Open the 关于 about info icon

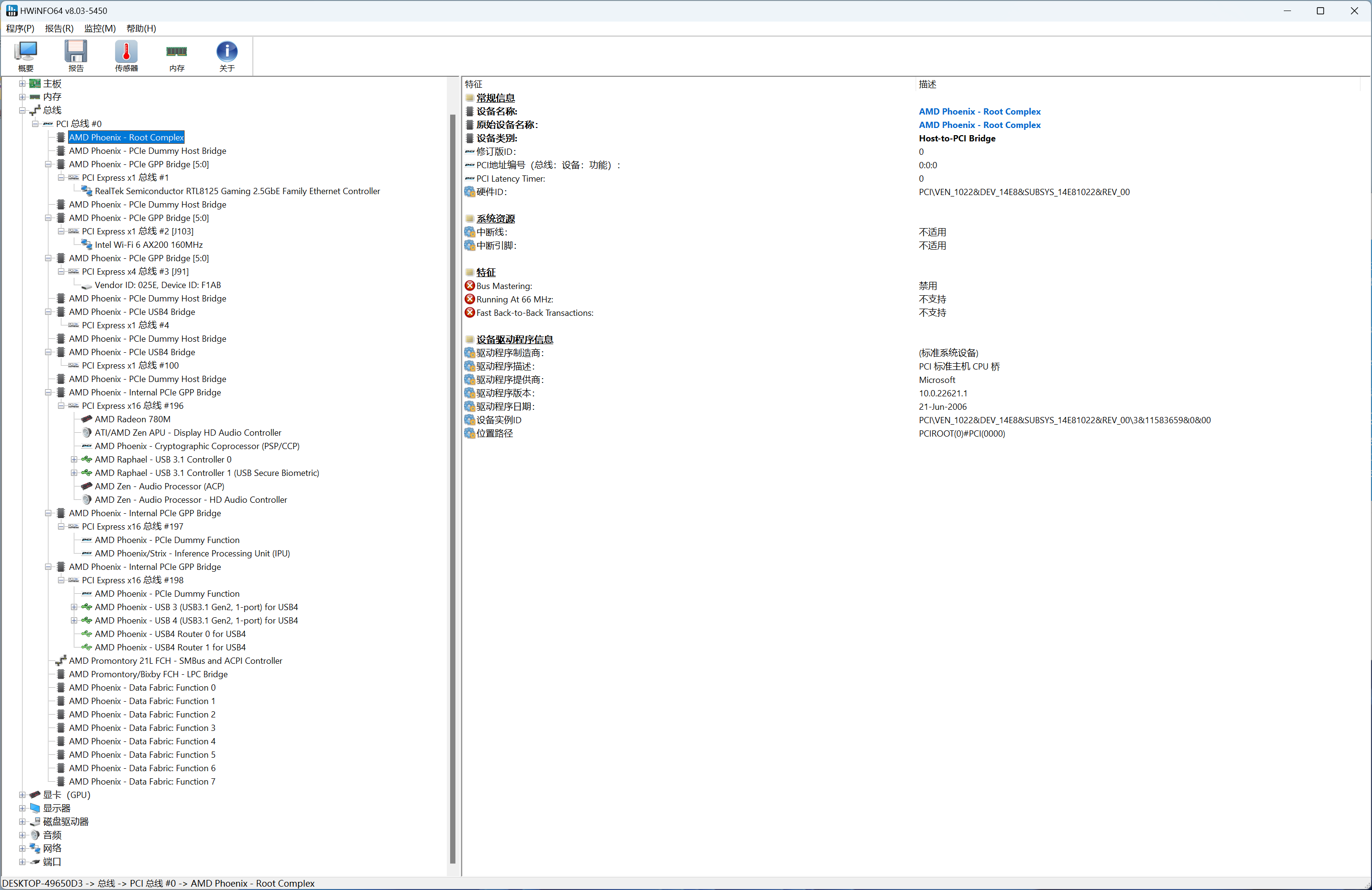point(227,55)
